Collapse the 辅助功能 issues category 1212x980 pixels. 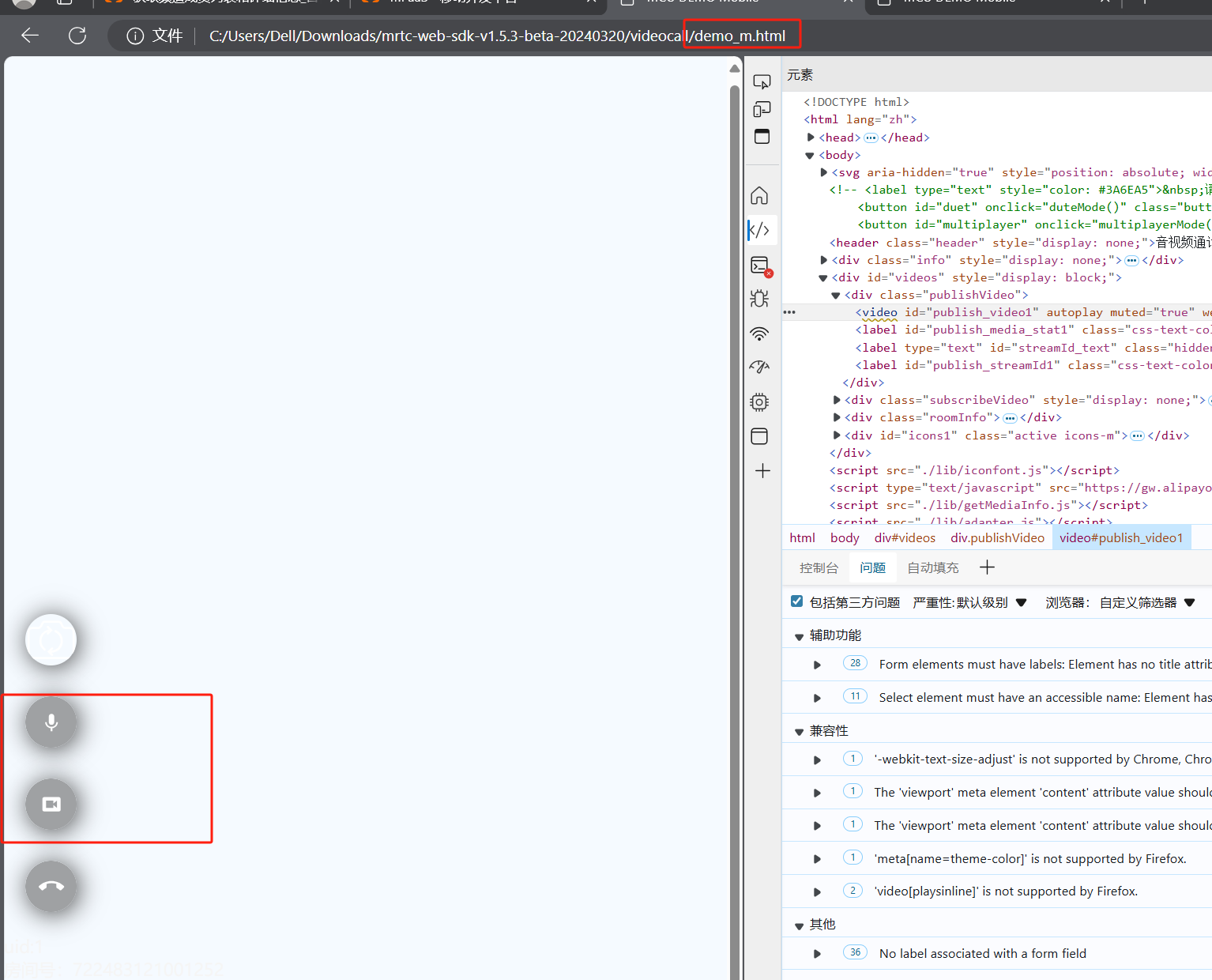tap(799, 636)
